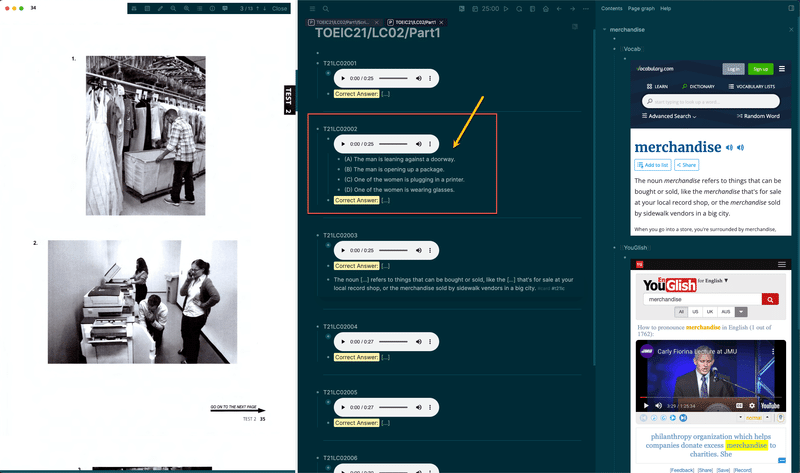Mute audio player of T21LC02002
800x473 pixels.
419,144
